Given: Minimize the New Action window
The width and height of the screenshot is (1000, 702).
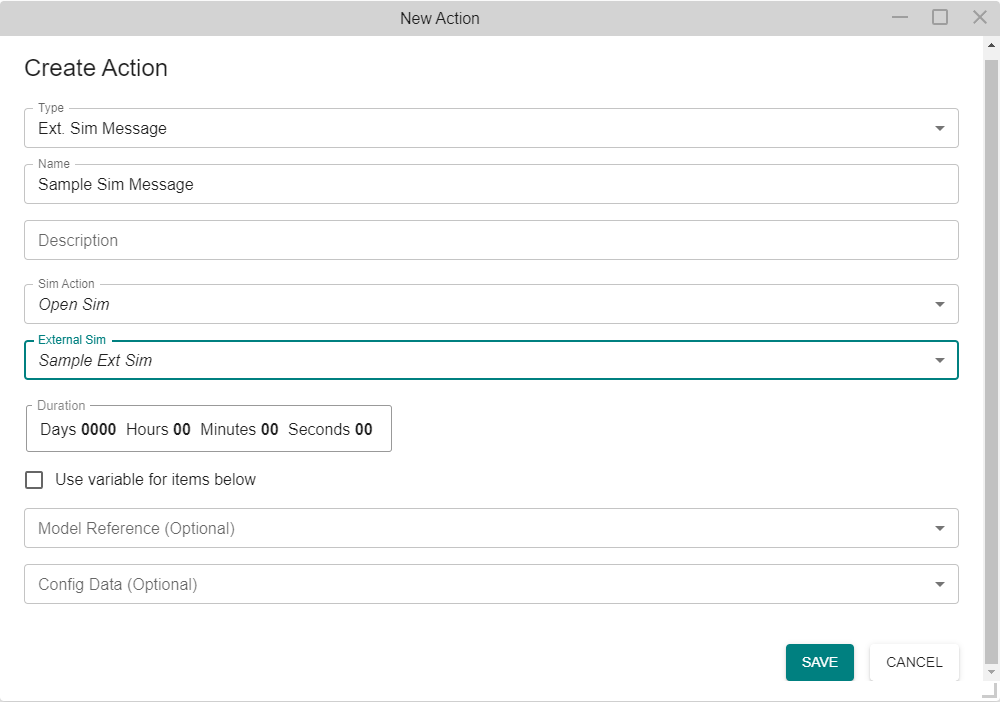Looking at the screenshot, I should click(x=900, y=17).
